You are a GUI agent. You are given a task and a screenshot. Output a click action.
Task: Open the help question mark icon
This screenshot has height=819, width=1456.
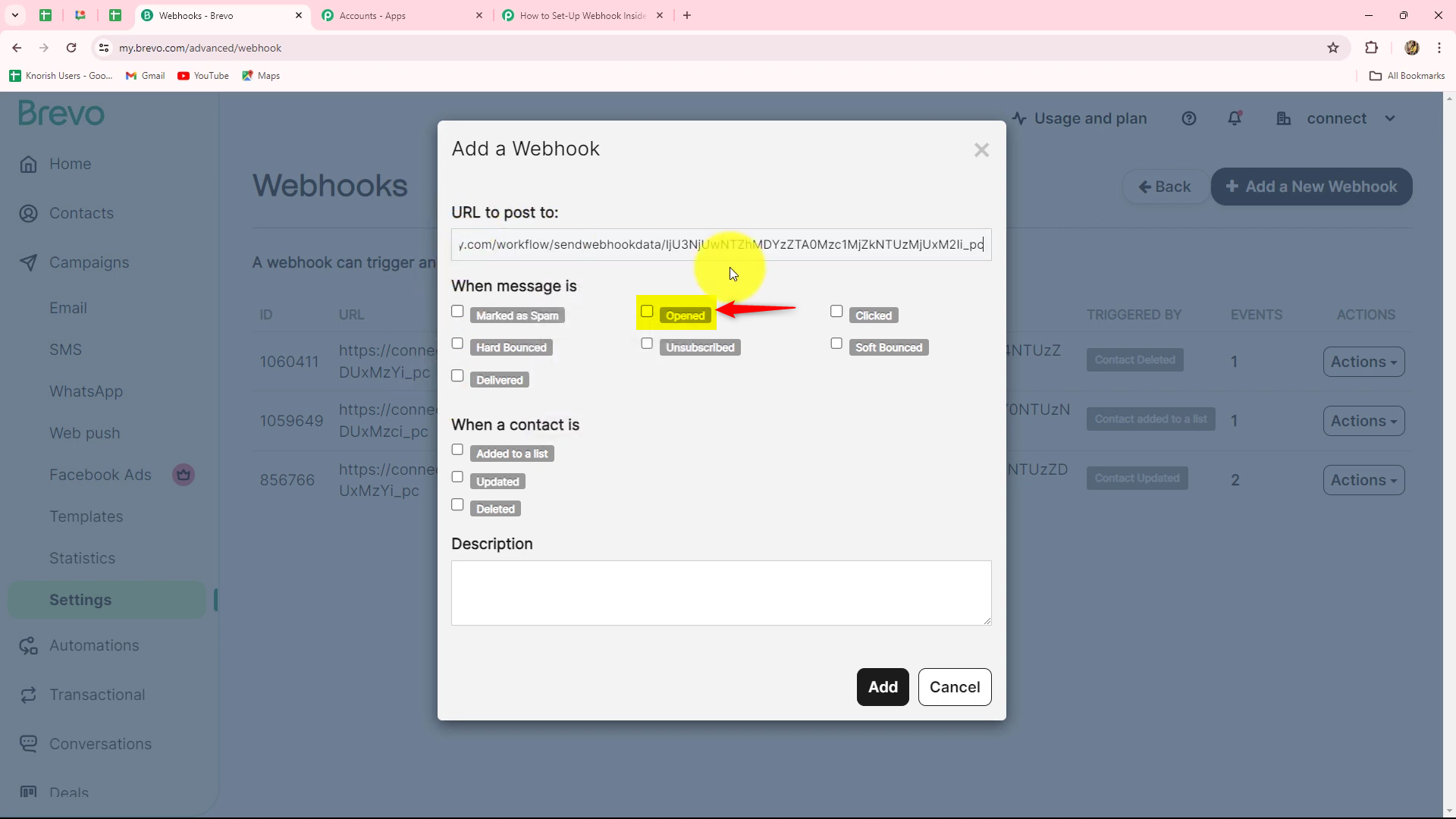point(1188,118)
